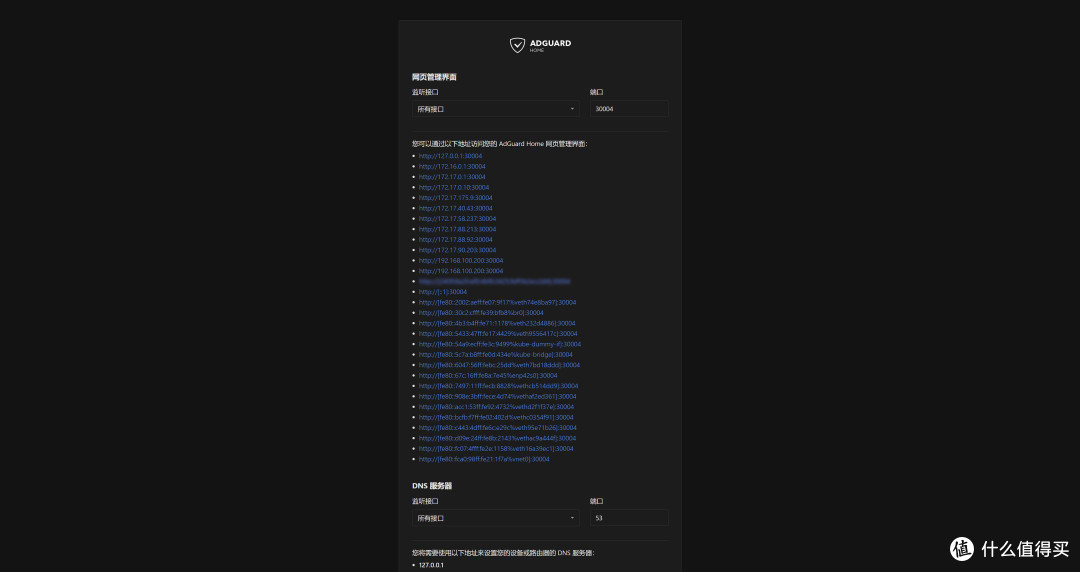Select the 127.0.0.1 DNS address text
Image resolution: width=1080 pixels, height=572 pixels.
pyautogui.click(x=431, y=565)
